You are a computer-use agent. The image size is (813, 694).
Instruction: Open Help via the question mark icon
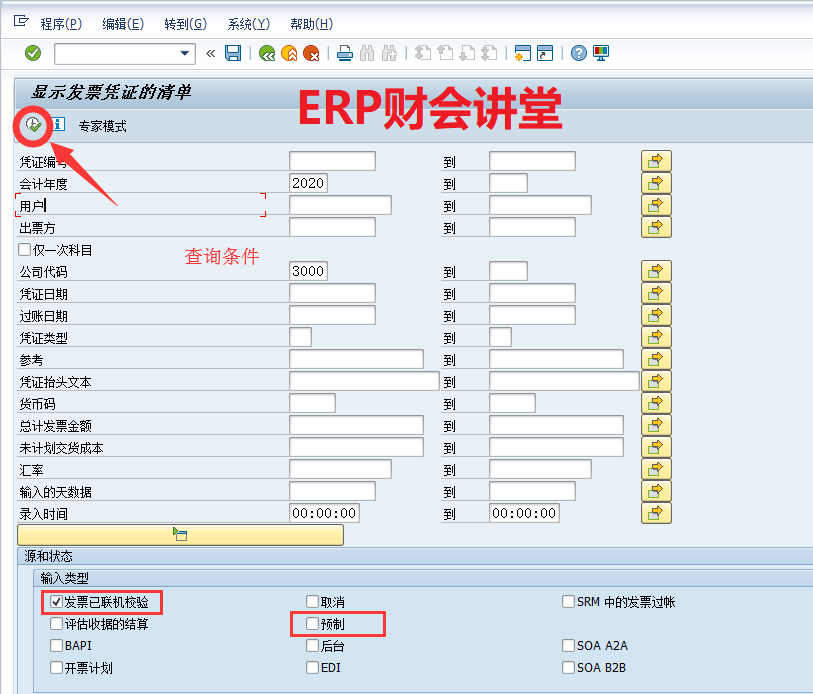[578, 53]
